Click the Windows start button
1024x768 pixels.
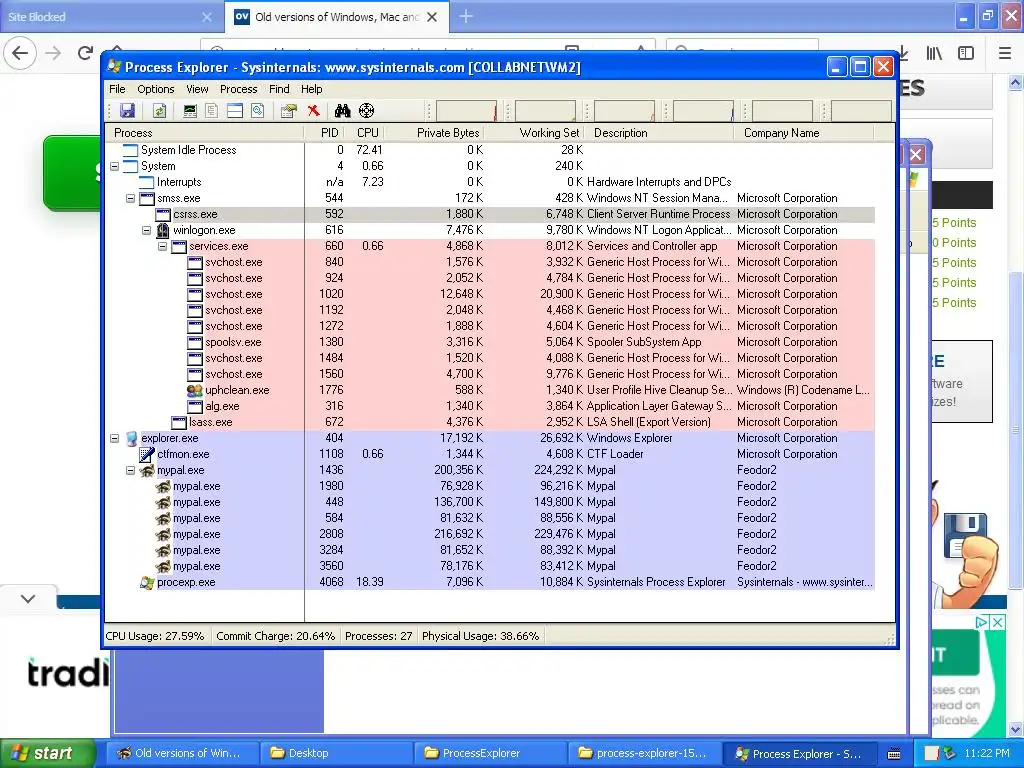pos(46,754)
